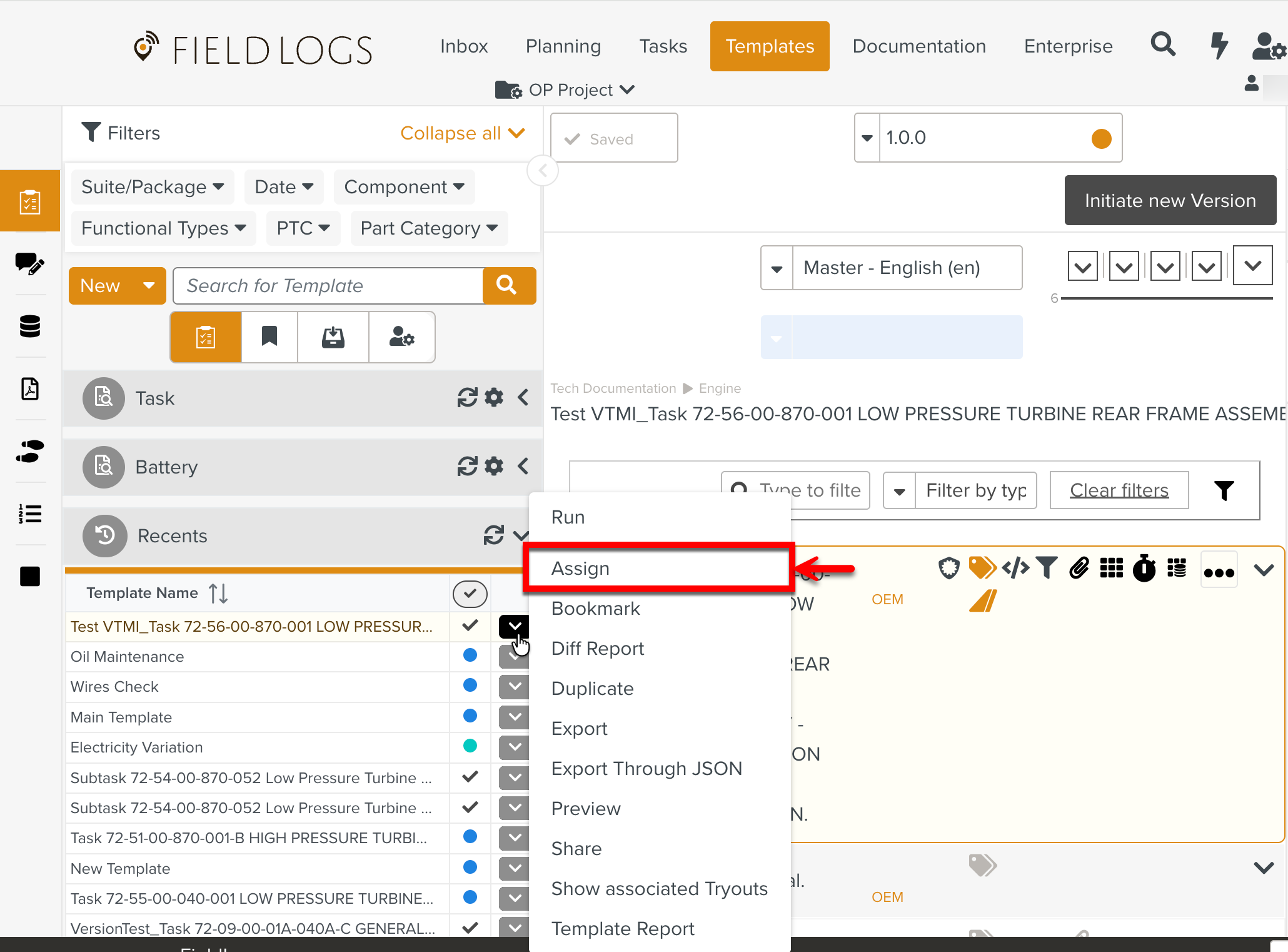The width and height of the screenshot is (1288, 952).
Task: Open the bookmark templates view
Action: 269,337
